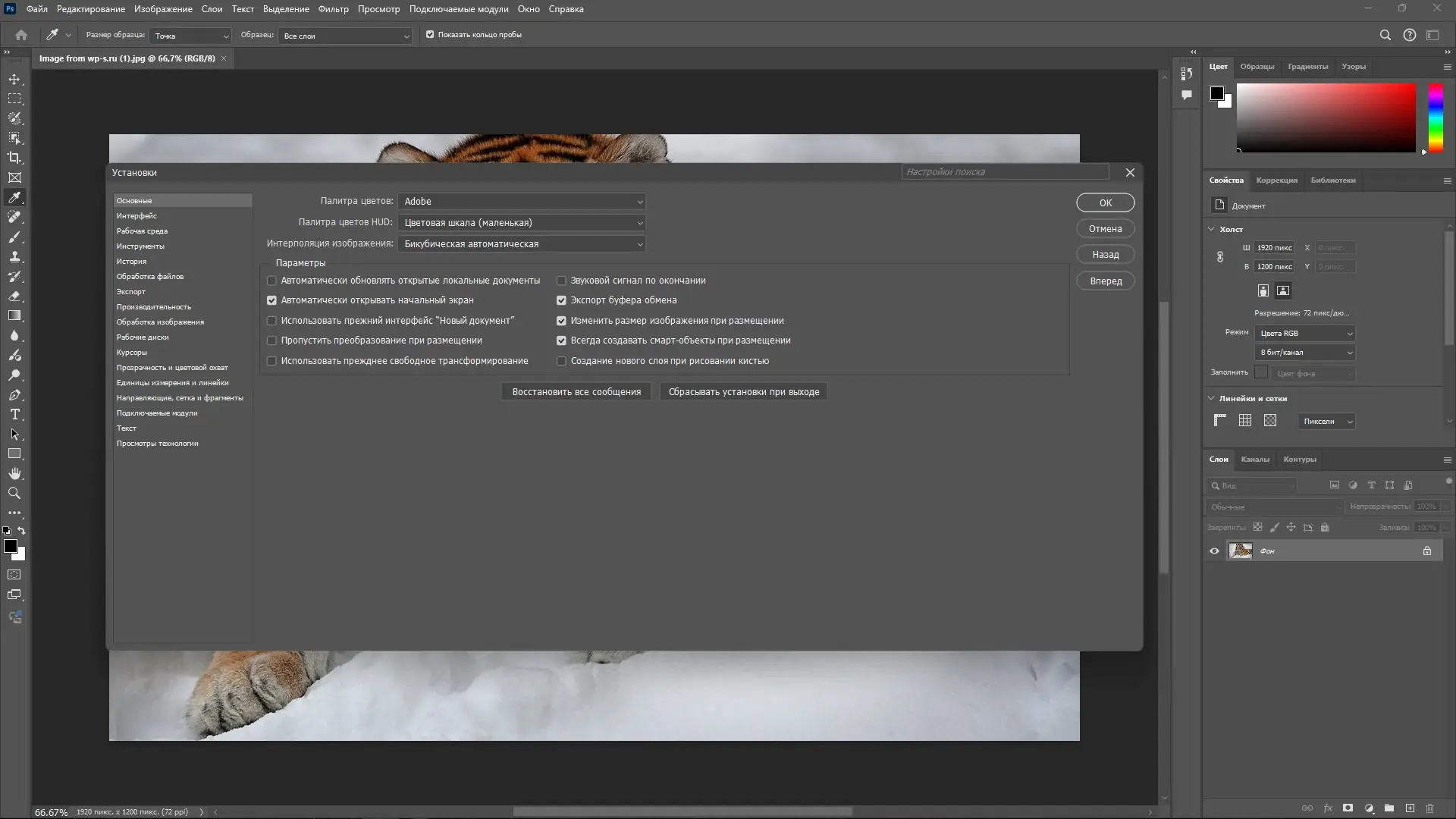1456x819 pixels.
Task: Toggle Показать кольцо пробы checkbox
Action: click(x=430, y=35)
